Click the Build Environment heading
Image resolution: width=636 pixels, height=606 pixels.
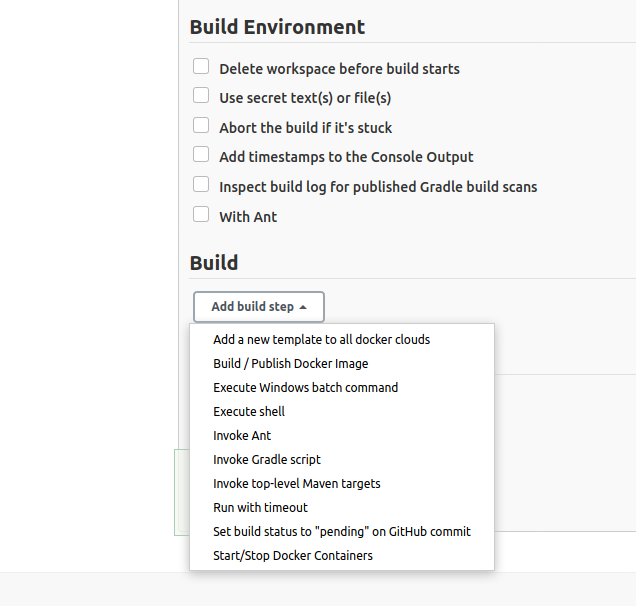tap(277, 27)
